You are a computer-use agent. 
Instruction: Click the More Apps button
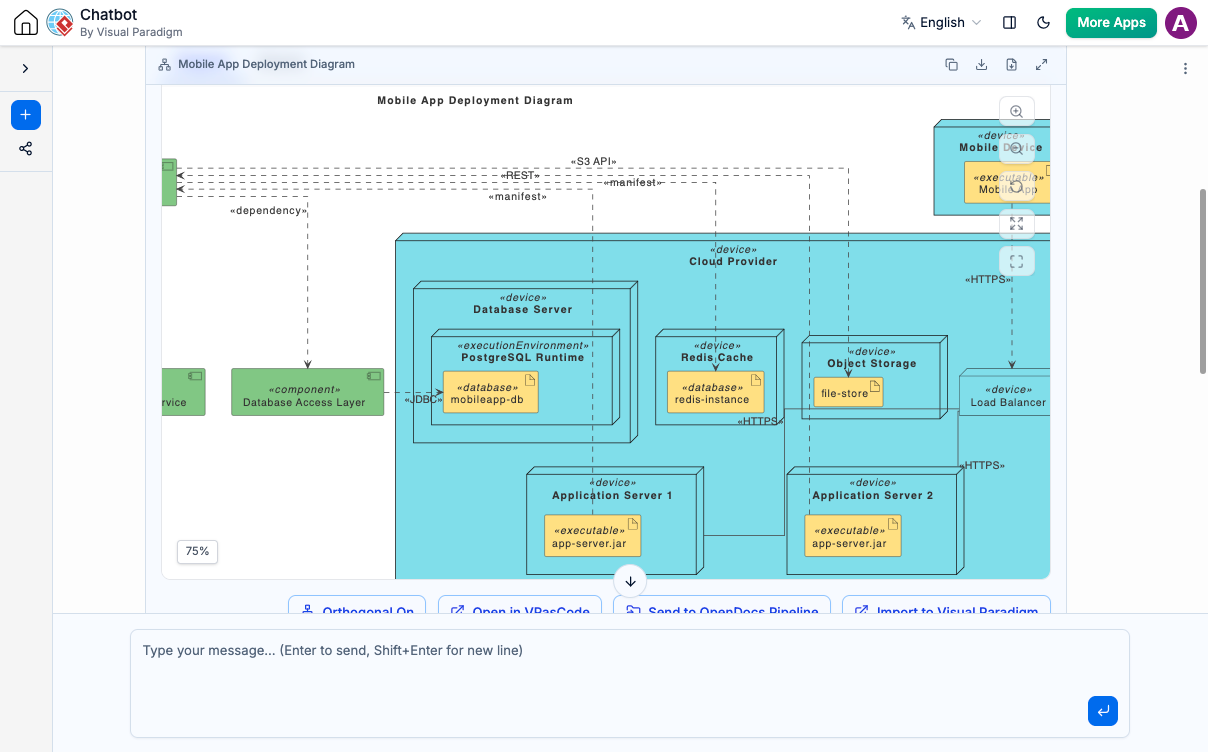[1111, 23]
